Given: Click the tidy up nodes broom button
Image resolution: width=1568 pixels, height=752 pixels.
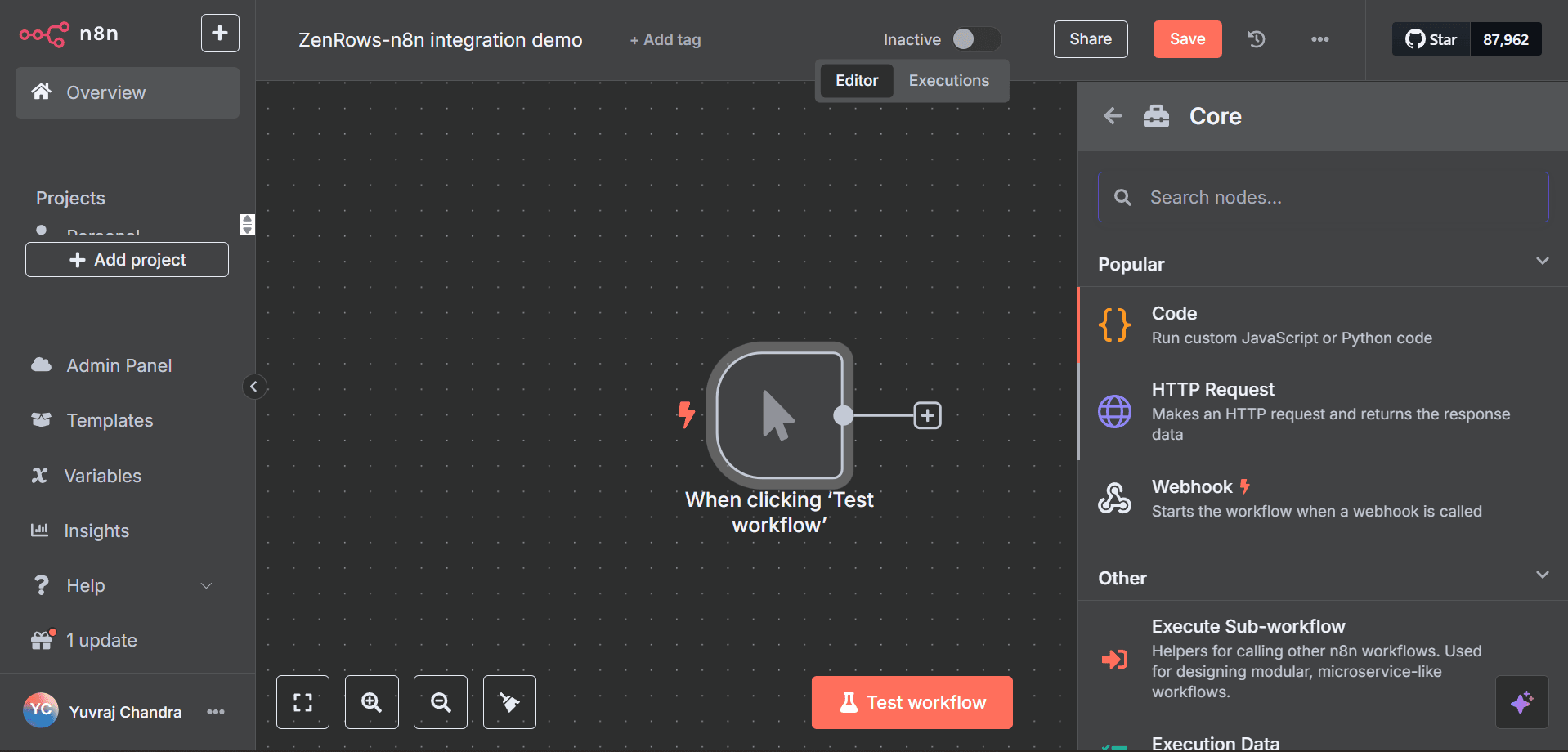Looking at the screenshot, I should click(x=509, y=702).
